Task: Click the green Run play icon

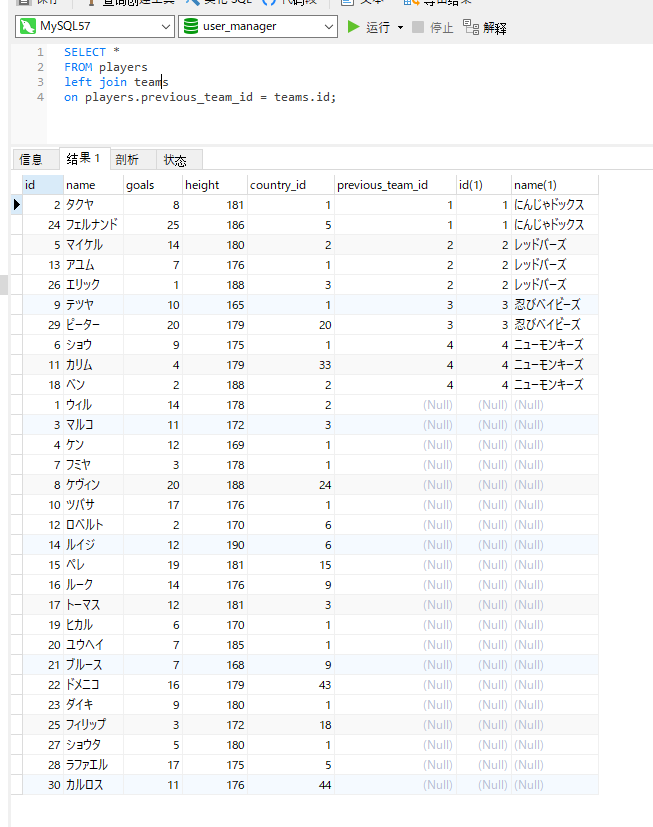Action: [353, 26]
